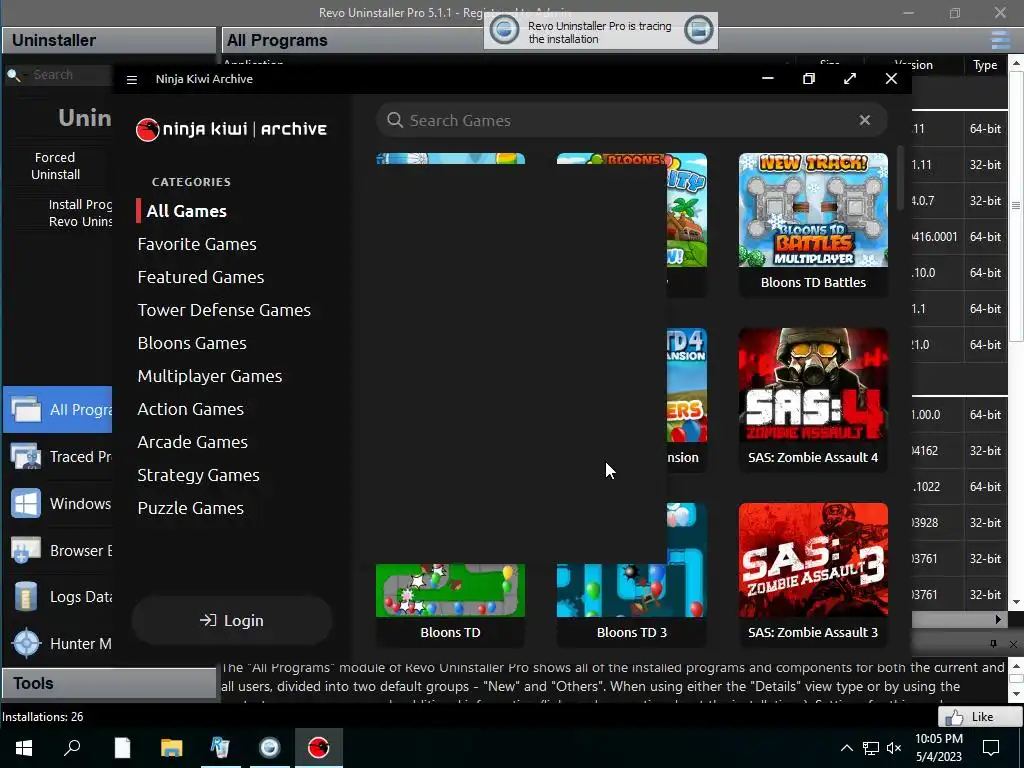Open File Explorer from the taskbar
Screen dimensions: 1024x768
(171, 748)
